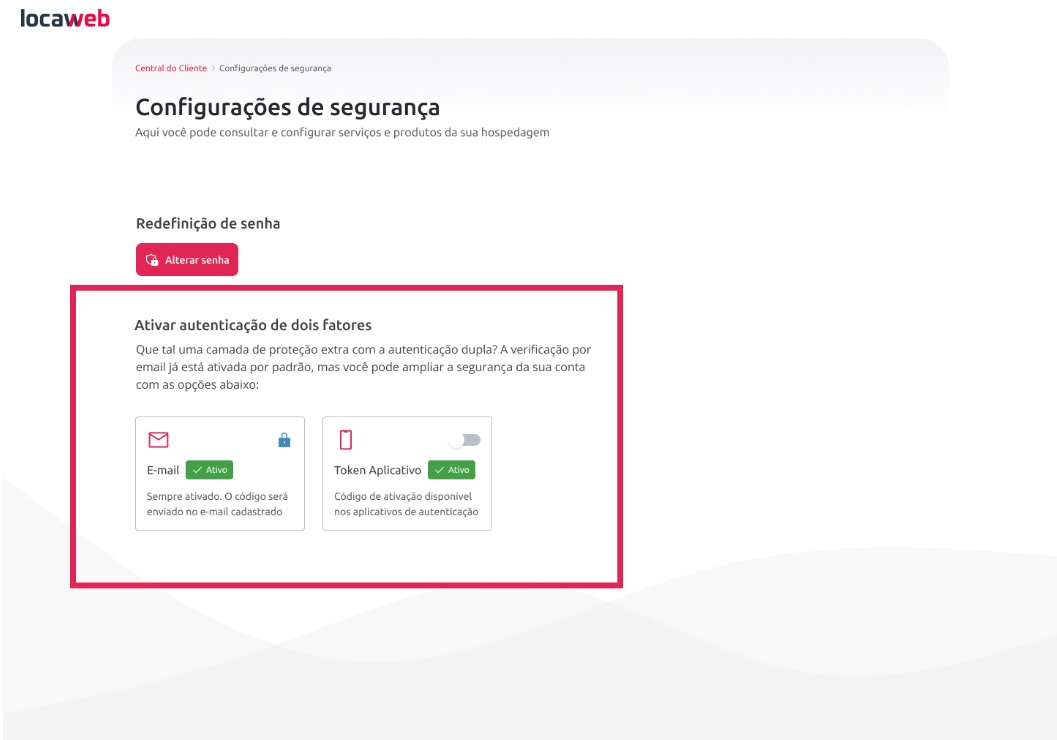Select the e-mail envelope icon
This screenshot has height=740, width=1057.
coord(160,438)
